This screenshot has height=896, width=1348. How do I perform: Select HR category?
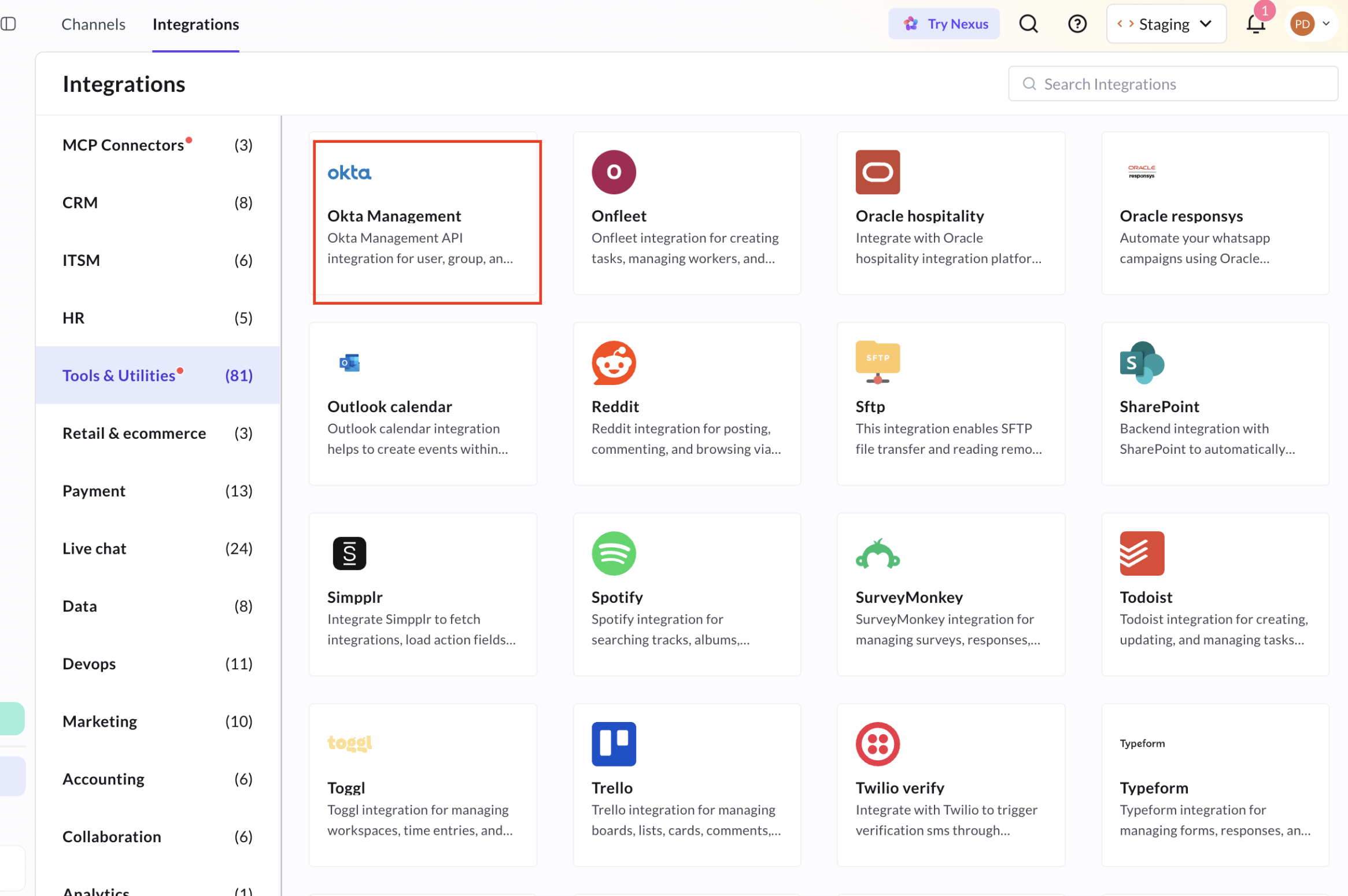point(158,318)
